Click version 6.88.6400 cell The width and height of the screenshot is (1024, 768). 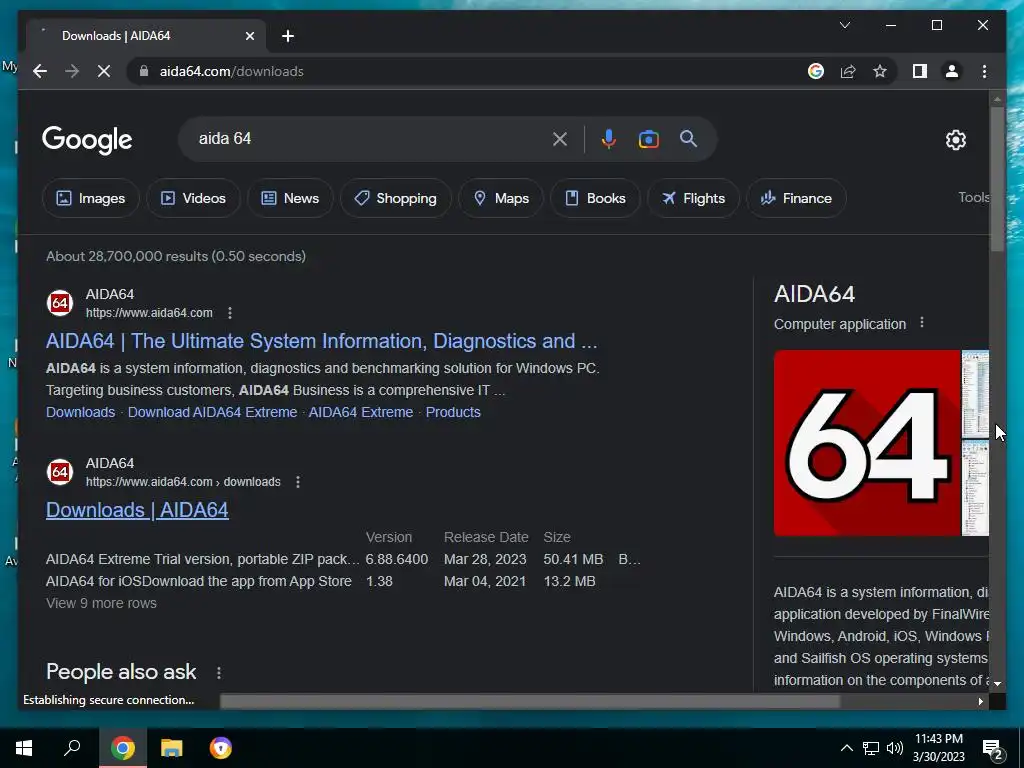(396, 559)
